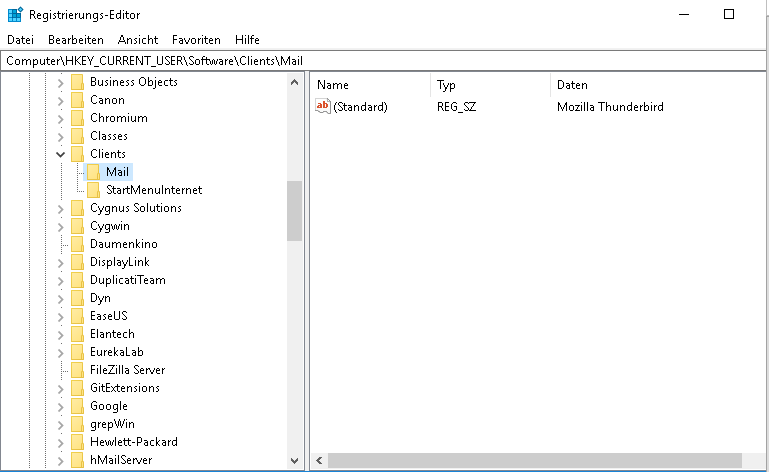Expand the Classes key
This screenshot has width=769, height=472.
point(60,137)
